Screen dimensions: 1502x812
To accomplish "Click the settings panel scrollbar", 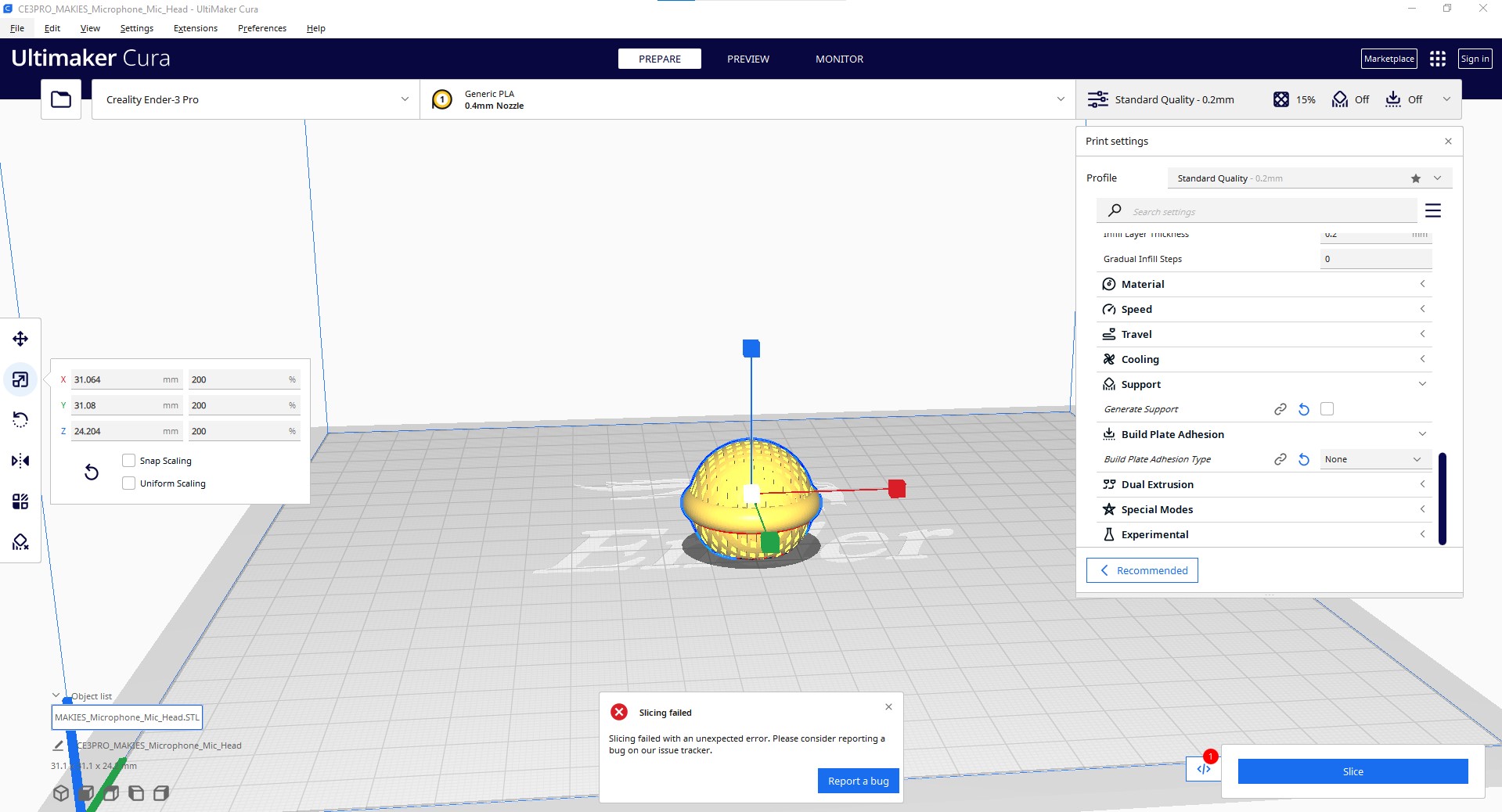I will (x=1443, y=498).
